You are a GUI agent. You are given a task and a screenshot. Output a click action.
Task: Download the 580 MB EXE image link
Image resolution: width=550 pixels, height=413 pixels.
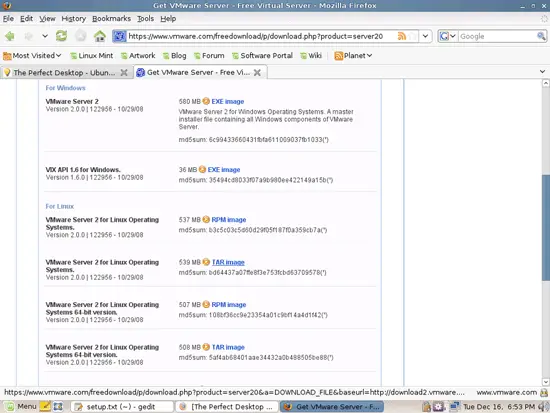228,101
